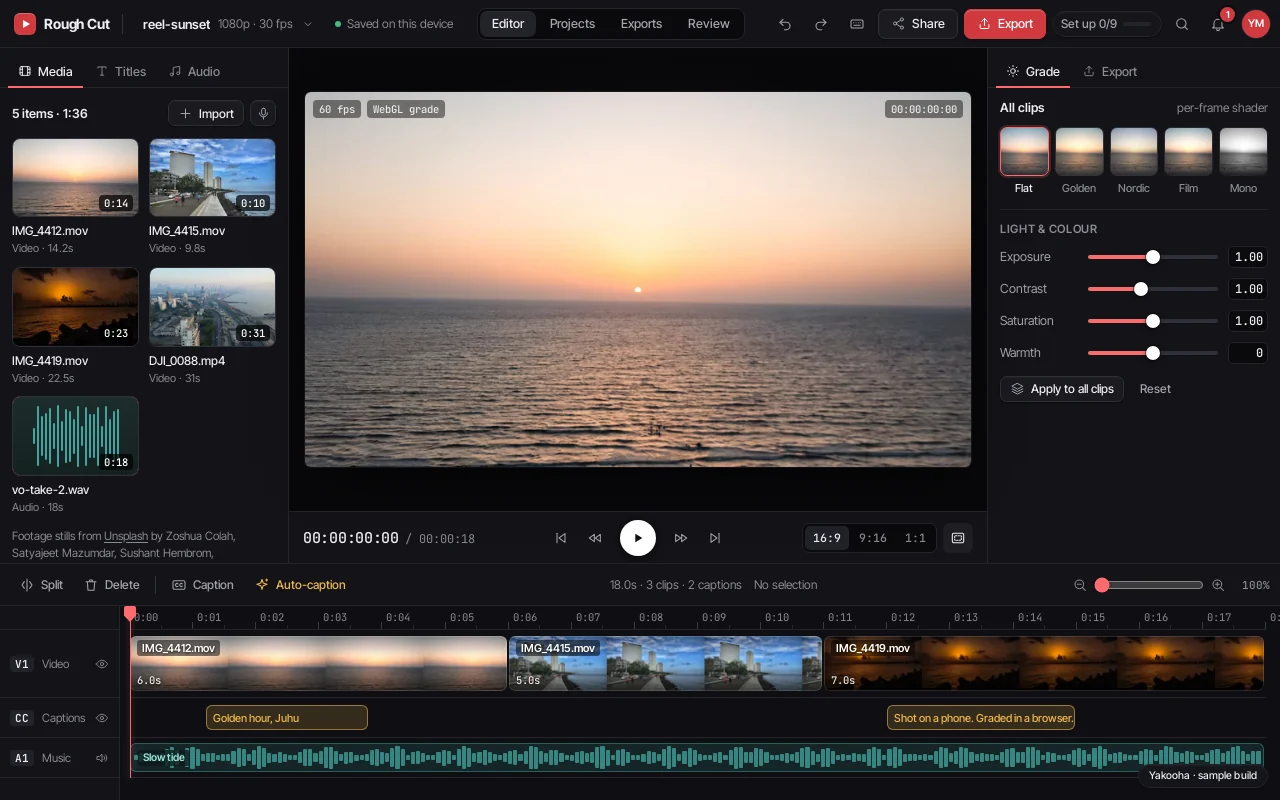1280x800 pixels.
Task: Fast-forward the preview playback
Action: click(681, 538)
